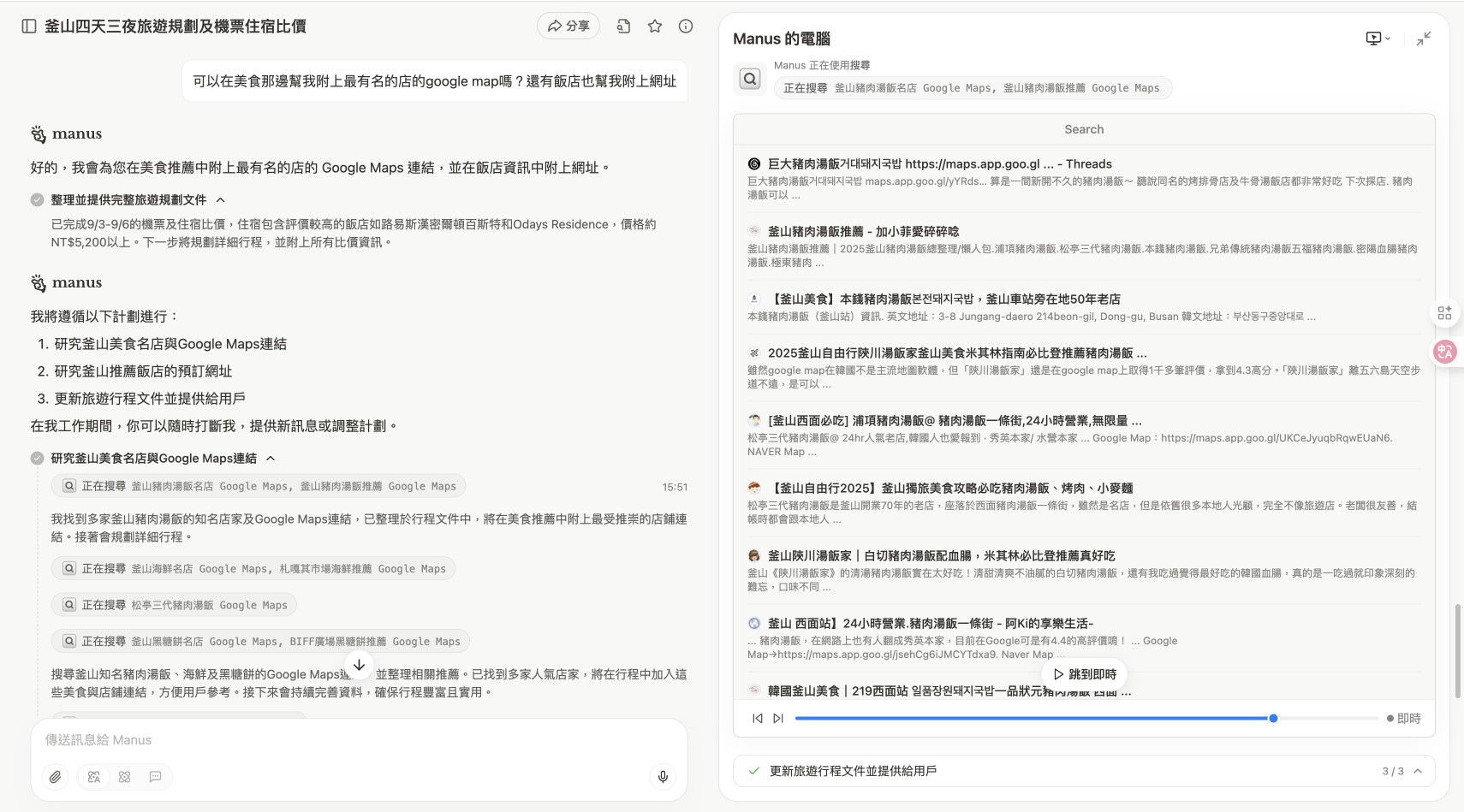This screenshot has width=1464, height=812.
Task: Open result 巨大豬肉湯飯 Threads
Action: [939, 164]
